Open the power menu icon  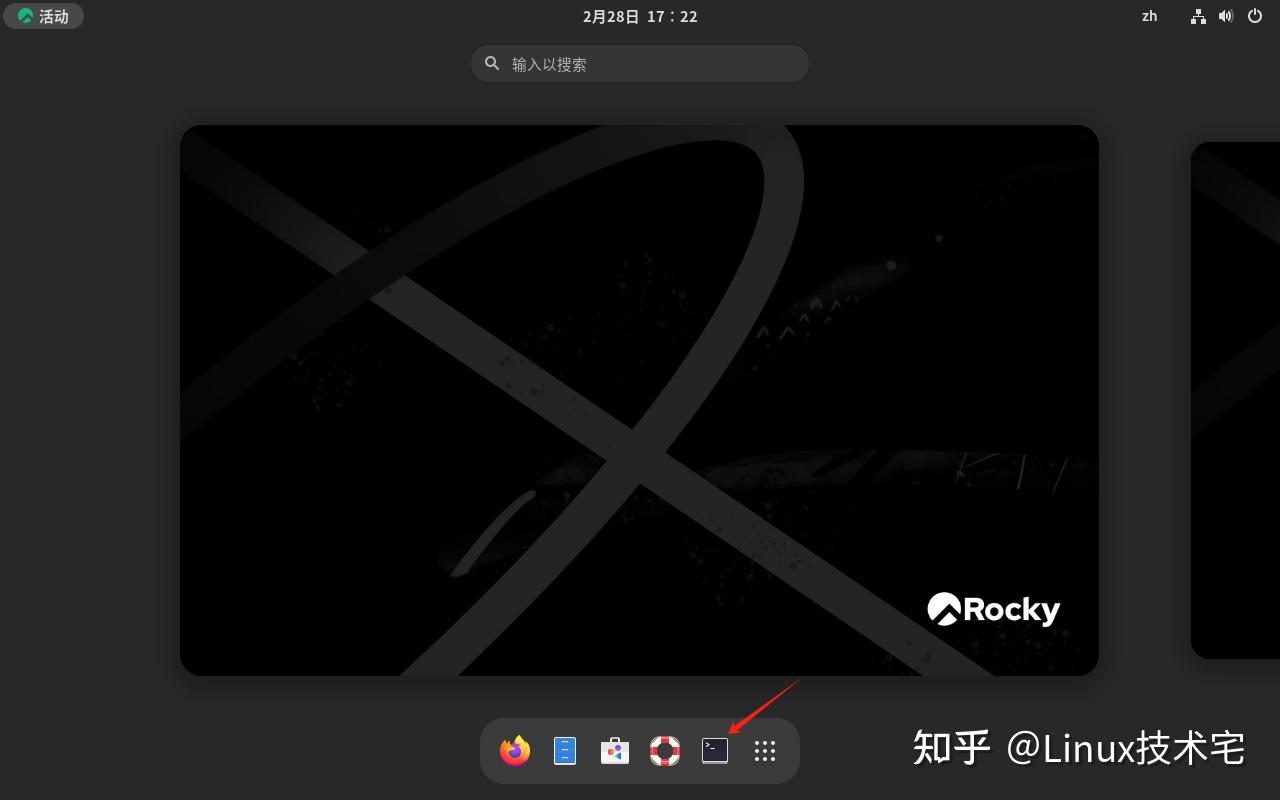pyautogui.click(x=1255, y=16)
